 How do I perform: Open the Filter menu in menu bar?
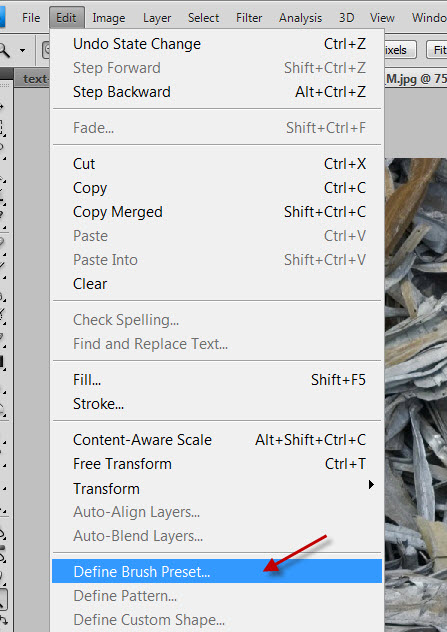[249, 18]
